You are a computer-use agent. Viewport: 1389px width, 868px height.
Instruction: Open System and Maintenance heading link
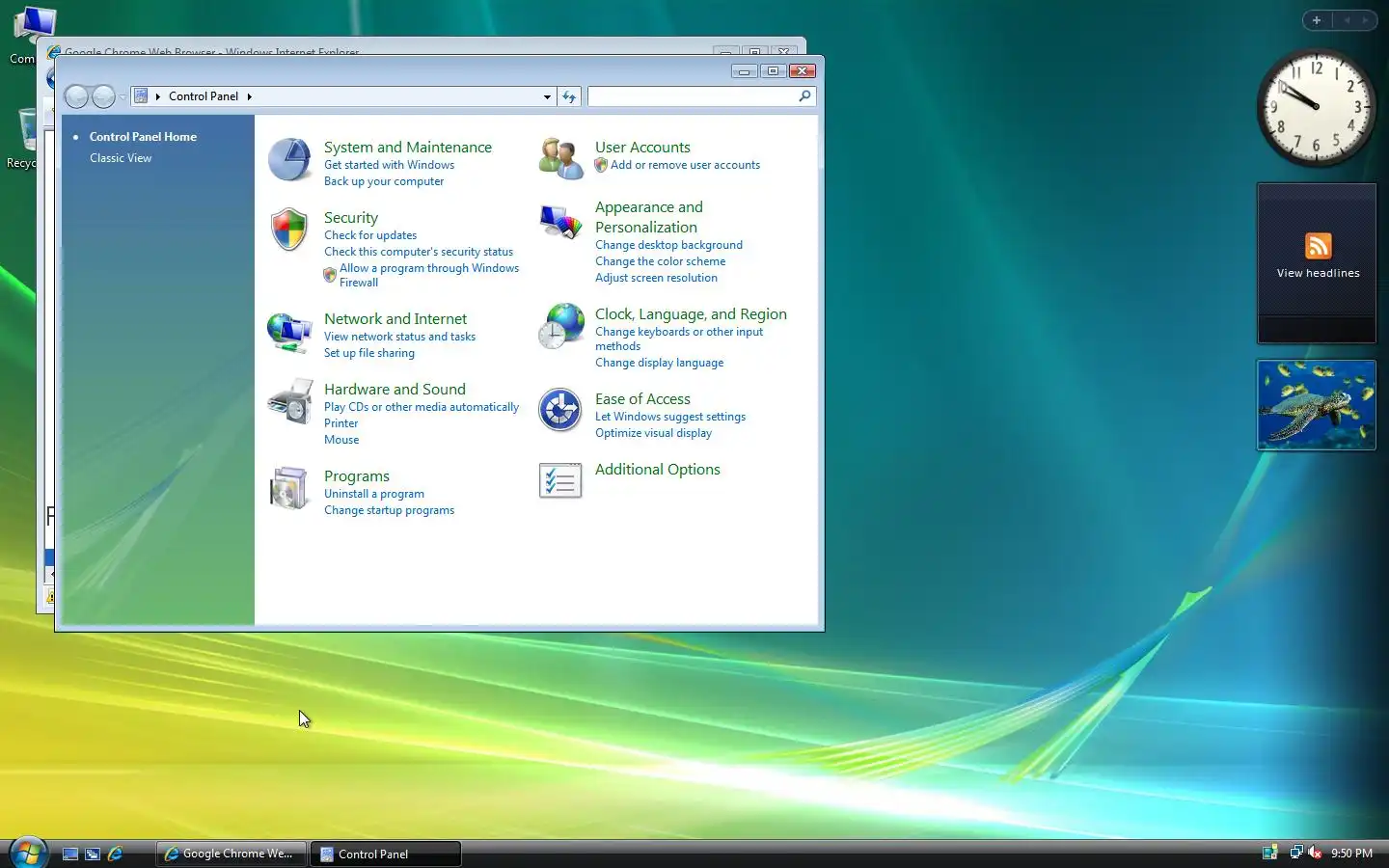click(408, 148)
